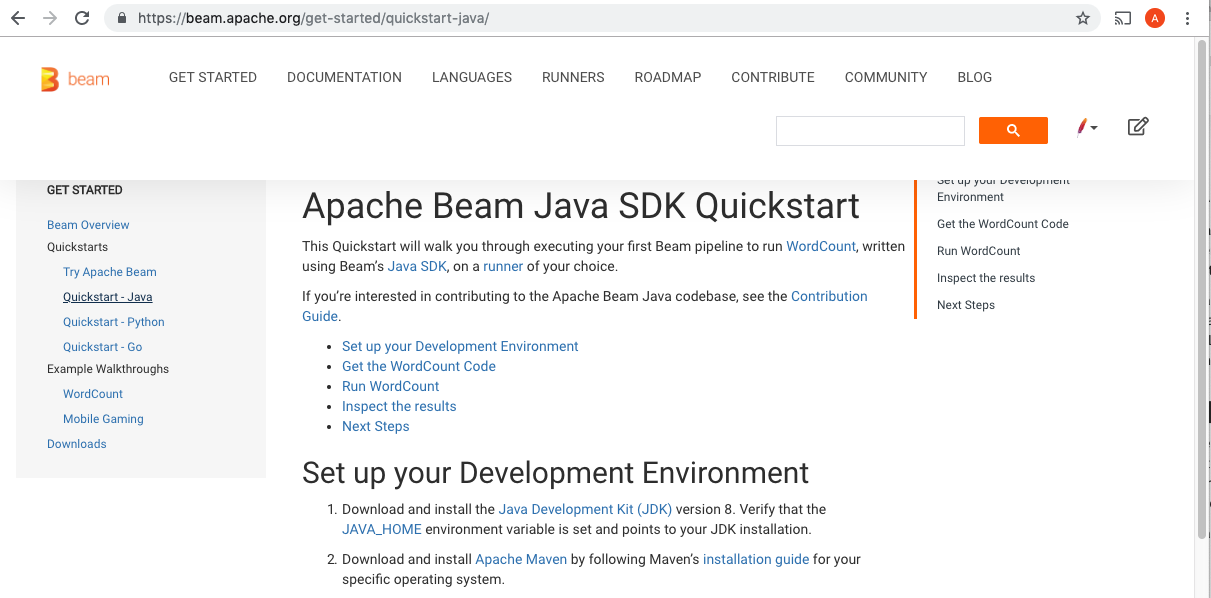Image resolution: width=1211 pixels, height=598 pixels.
Task: Jump to Run WordCount bullet link
Action: [391, 386]
